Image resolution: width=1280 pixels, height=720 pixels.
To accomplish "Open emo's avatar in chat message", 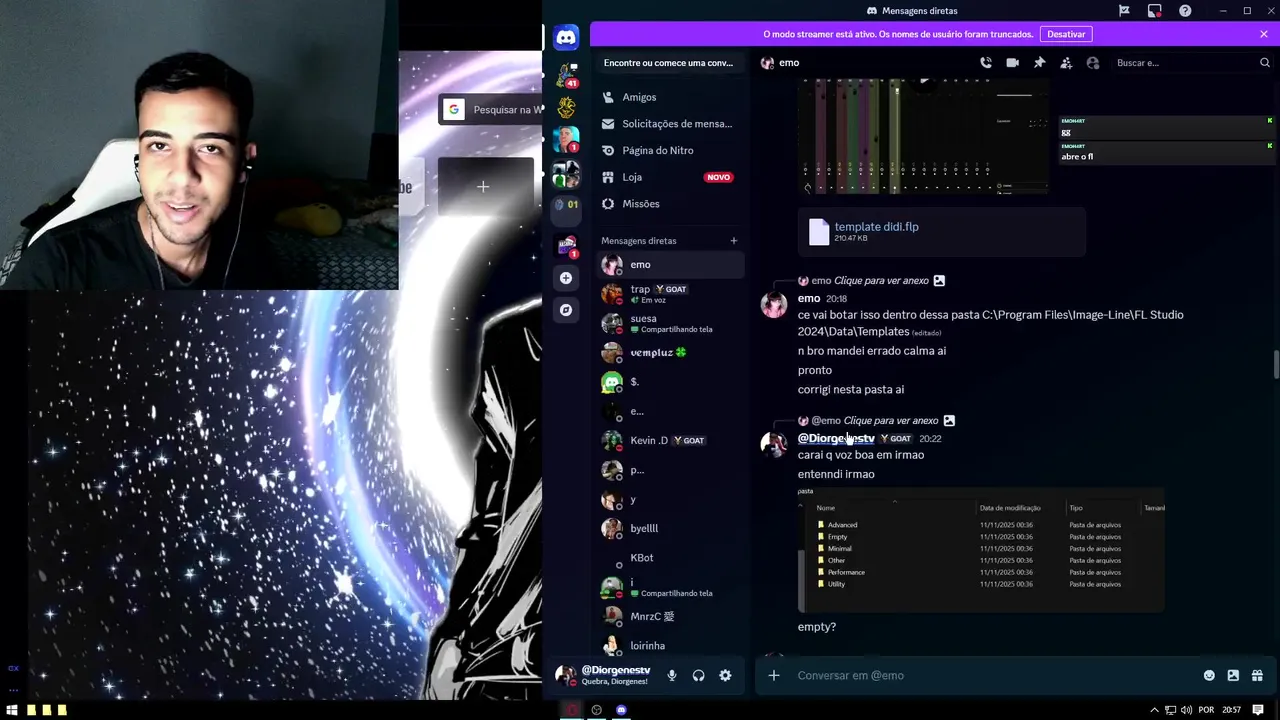I will (774, 305).
